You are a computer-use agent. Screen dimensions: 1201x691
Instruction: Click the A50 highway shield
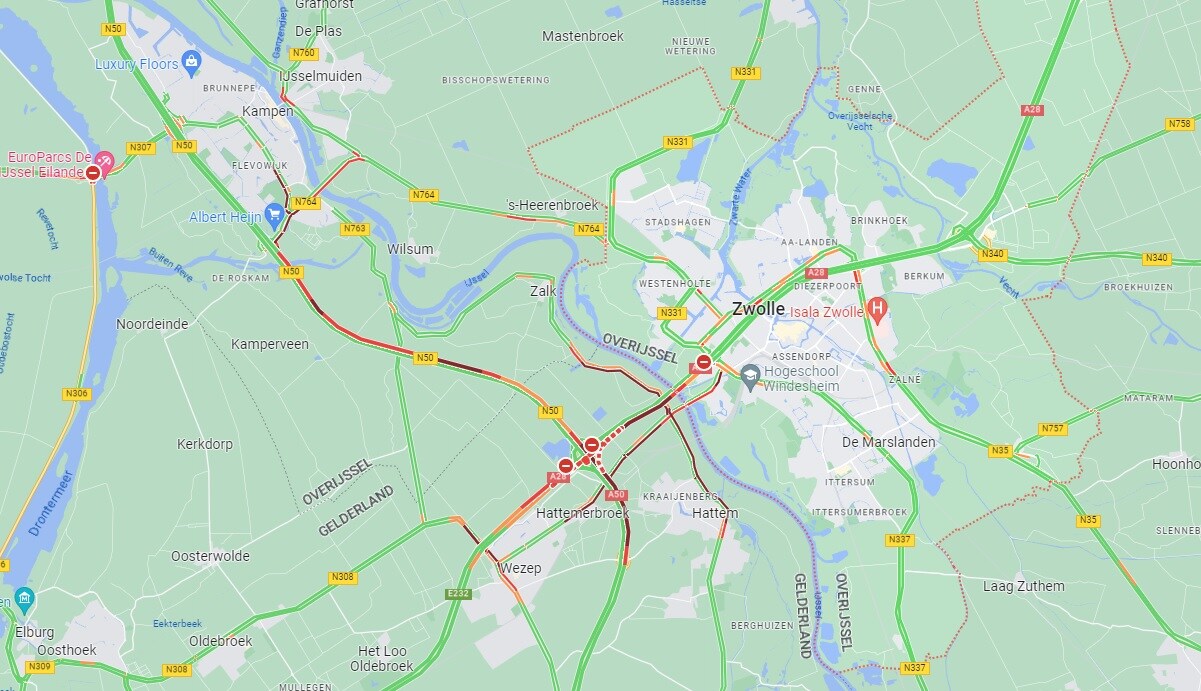[616, 494]
